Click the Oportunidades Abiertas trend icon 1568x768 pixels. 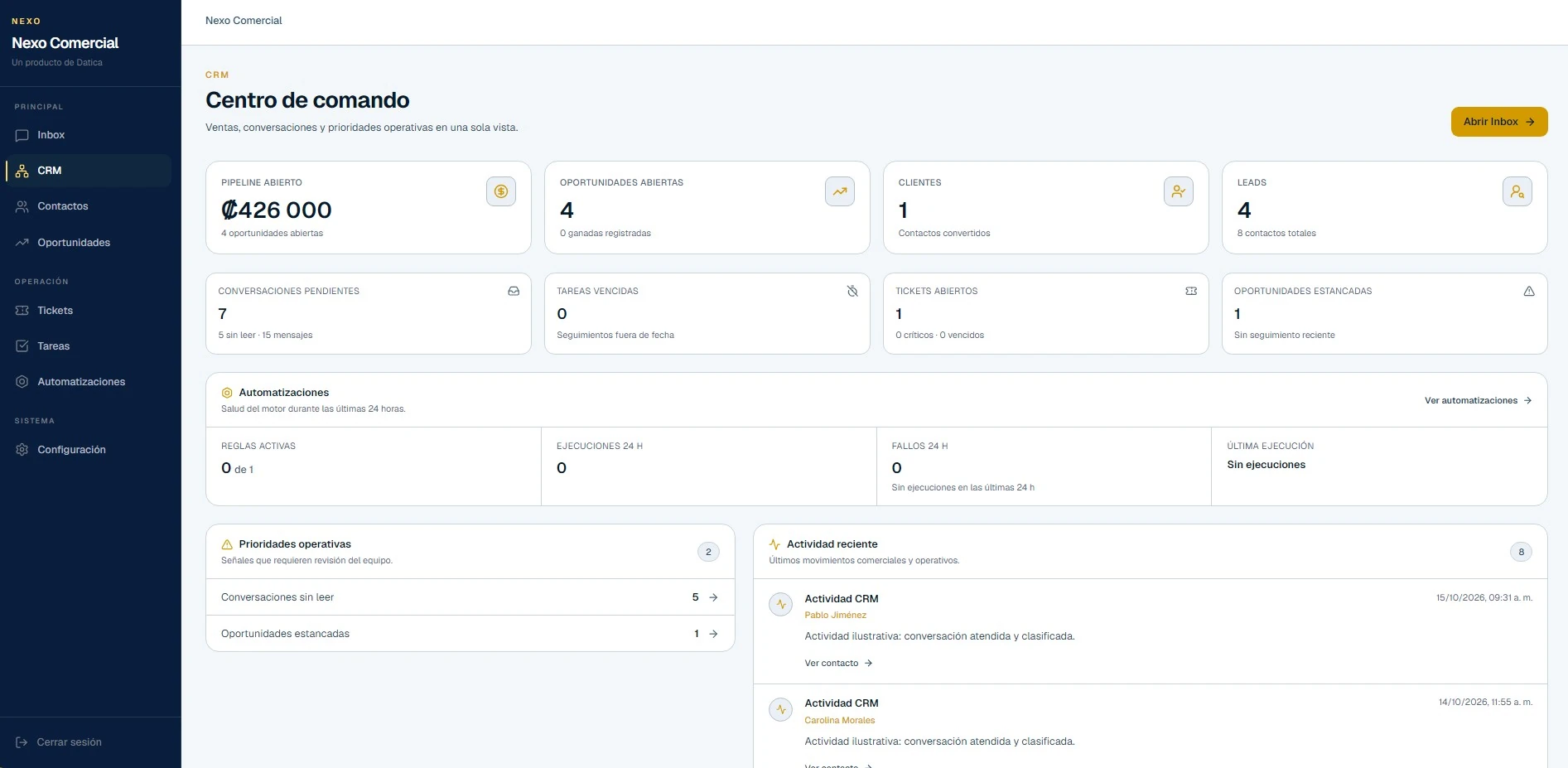click(x=840, y=191)
